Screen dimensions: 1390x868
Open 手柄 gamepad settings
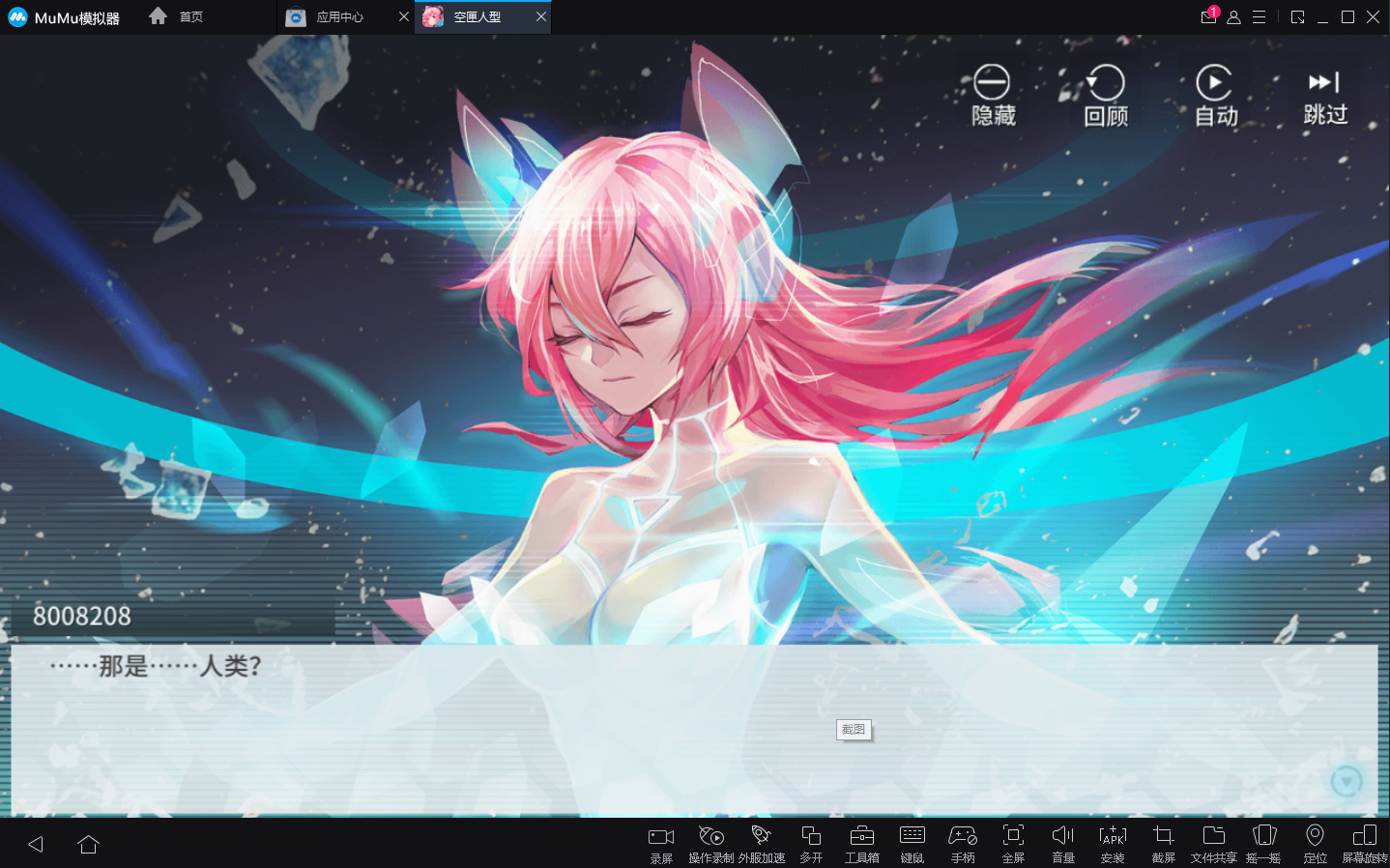963,844
